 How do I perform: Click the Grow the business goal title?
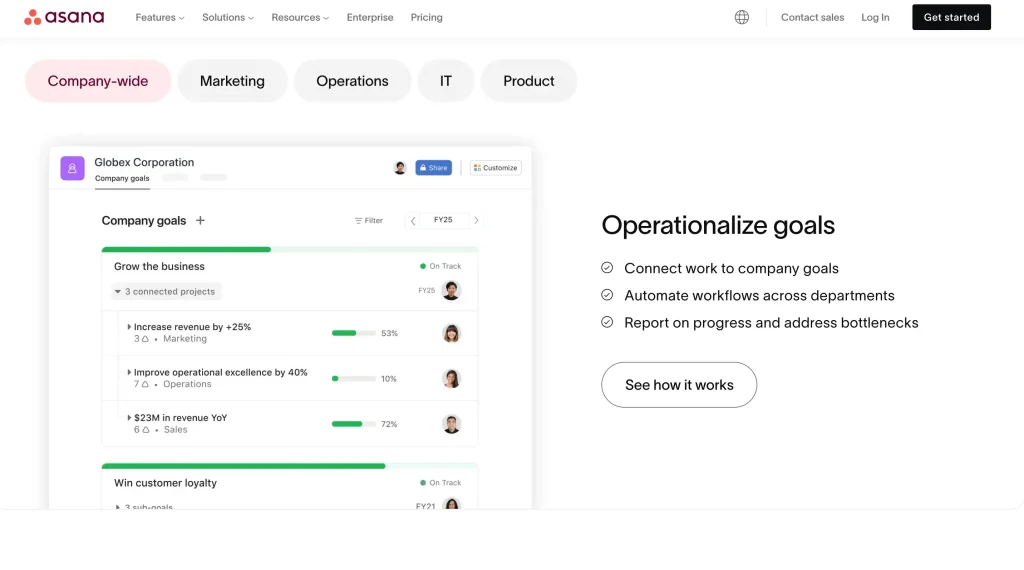(159, 266)
